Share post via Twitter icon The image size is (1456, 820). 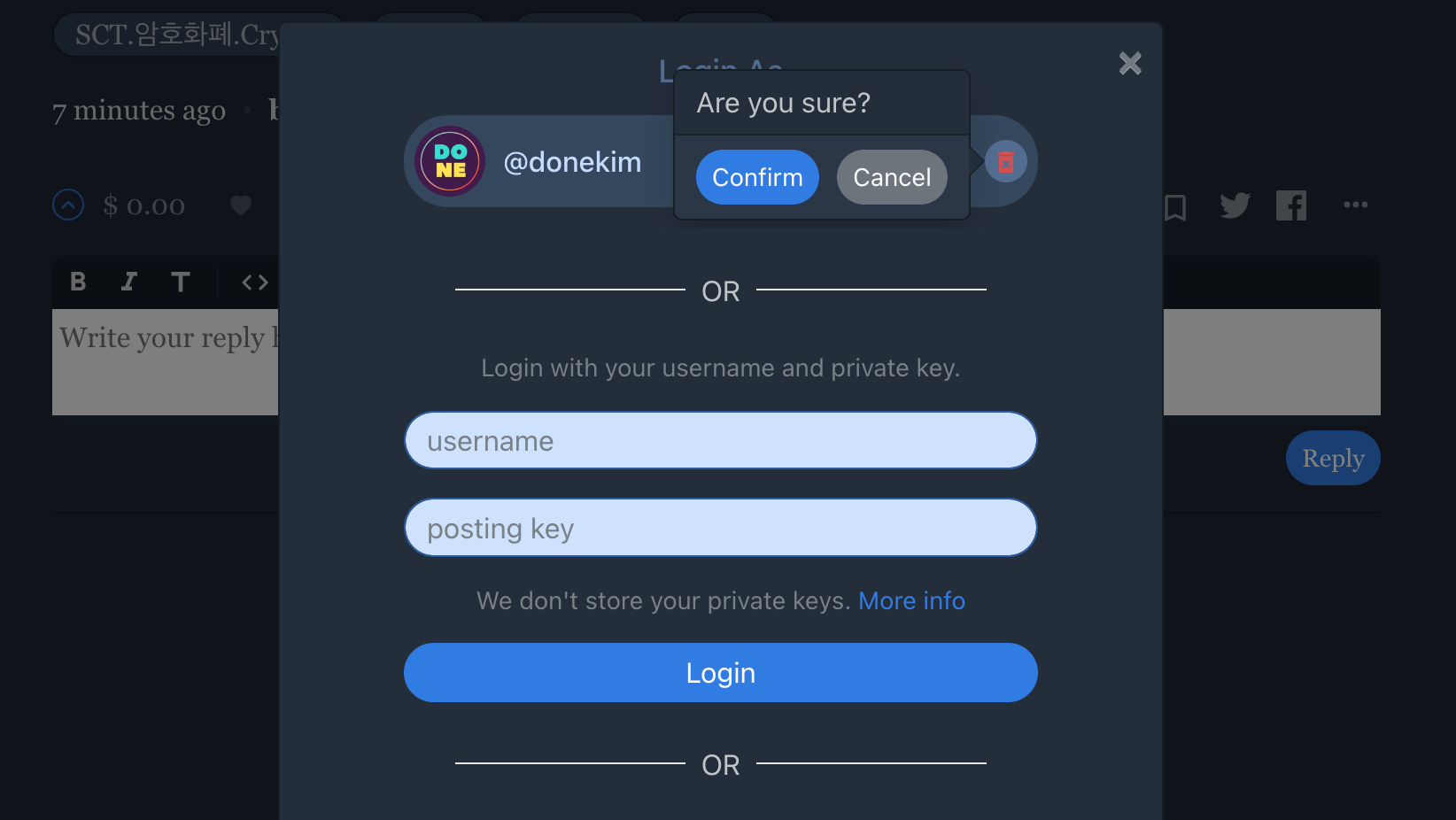coord(1235,205)
